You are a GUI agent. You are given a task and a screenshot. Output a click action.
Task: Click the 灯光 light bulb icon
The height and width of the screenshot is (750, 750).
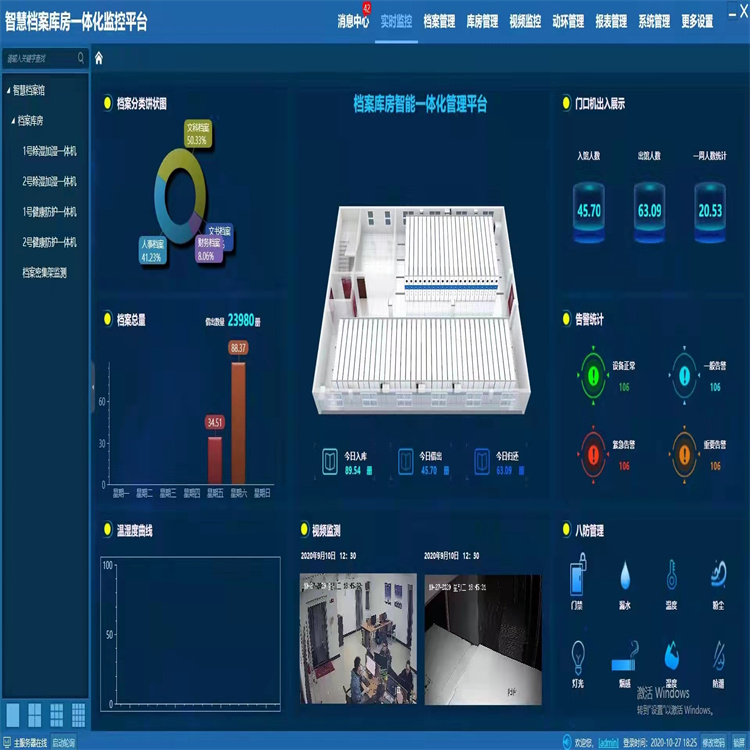(578, 657)
